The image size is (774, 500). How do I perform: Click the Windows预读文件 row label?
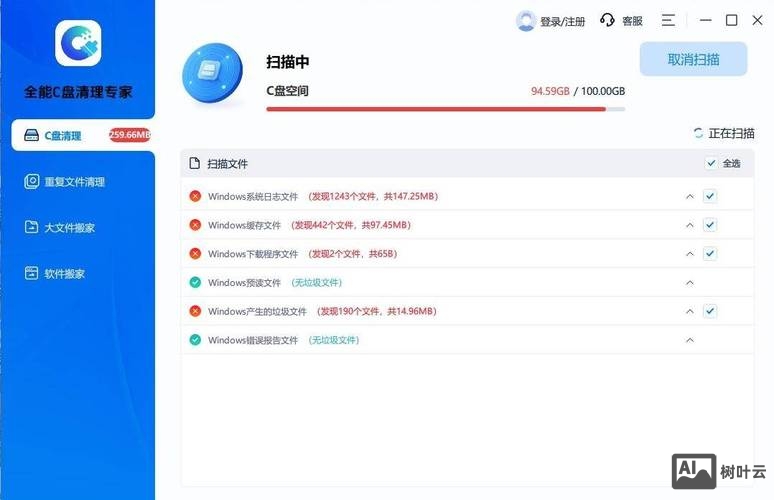point(244,282)
